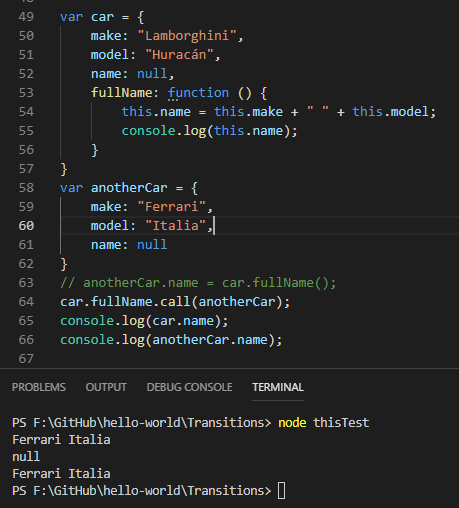Click this.model at the end of line 54
459x508 pixels.
(x=390, y=112)
